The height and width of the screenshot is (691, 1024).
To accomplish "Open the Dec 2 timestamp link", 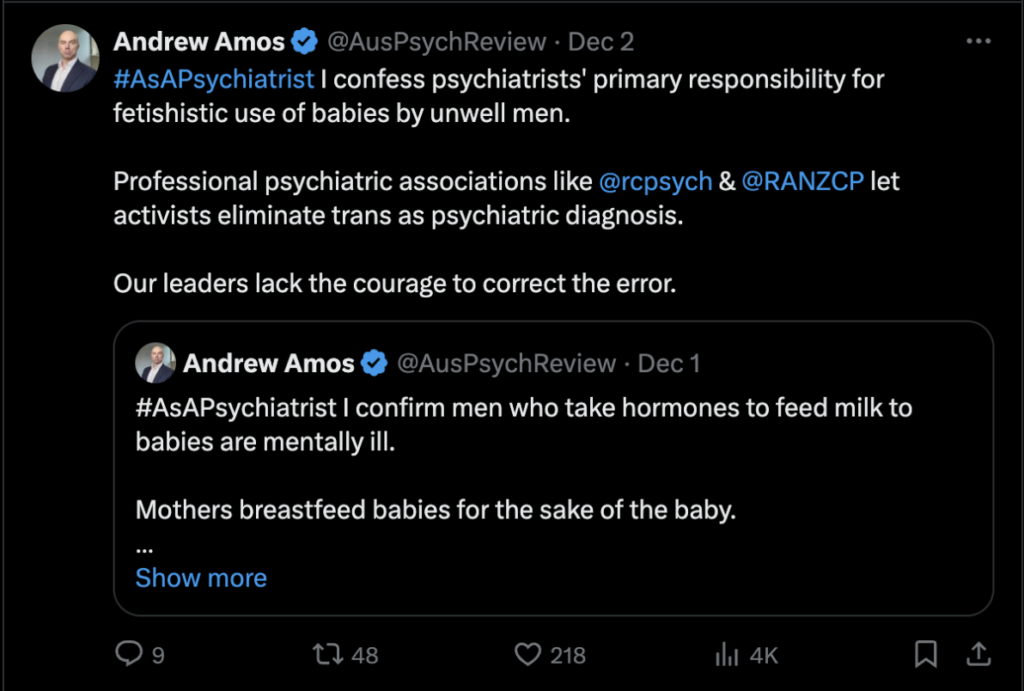I will [601, 42].
